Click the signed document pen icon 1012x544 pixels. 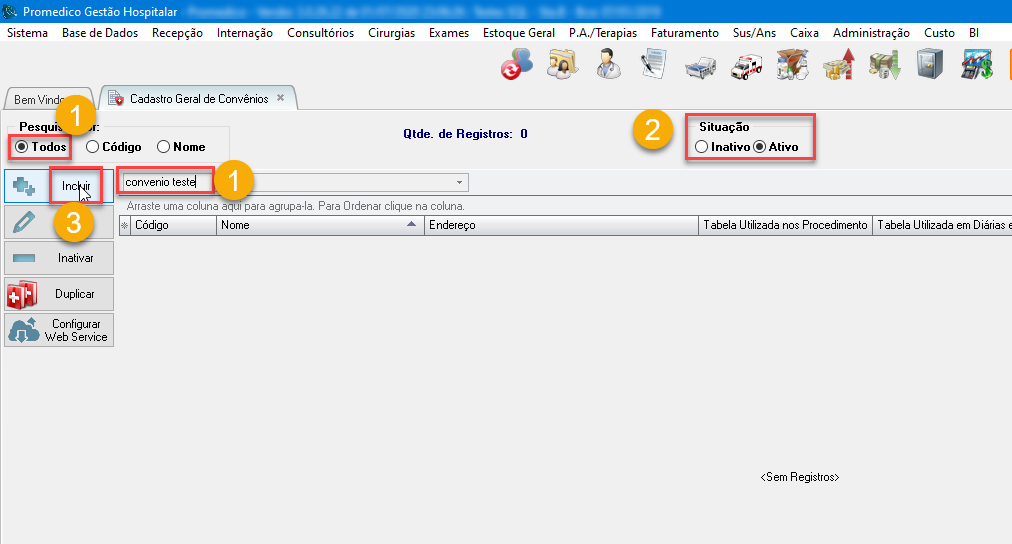(x=654, y=66)
